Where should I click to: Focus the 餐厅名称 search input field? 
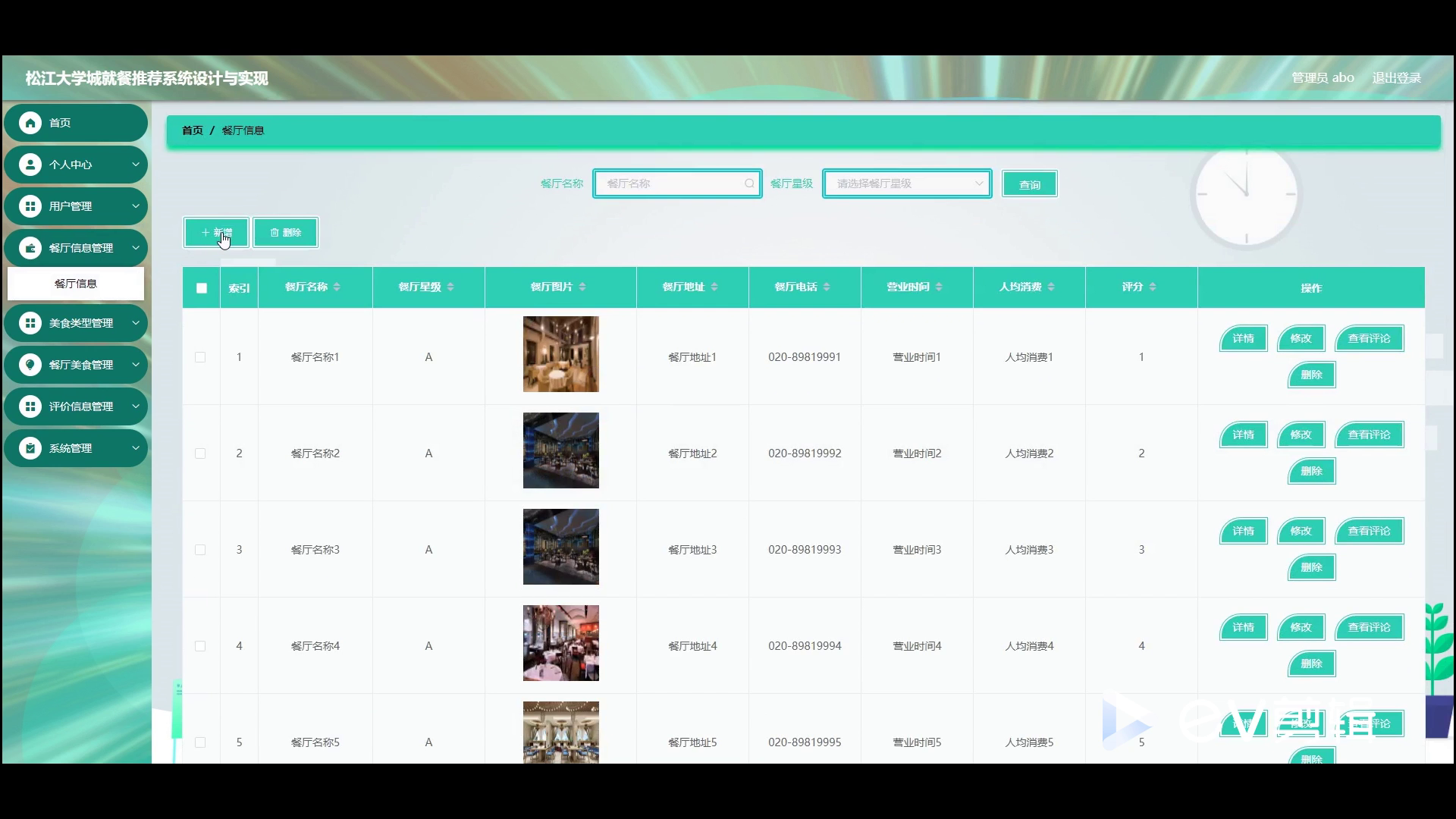677,184
